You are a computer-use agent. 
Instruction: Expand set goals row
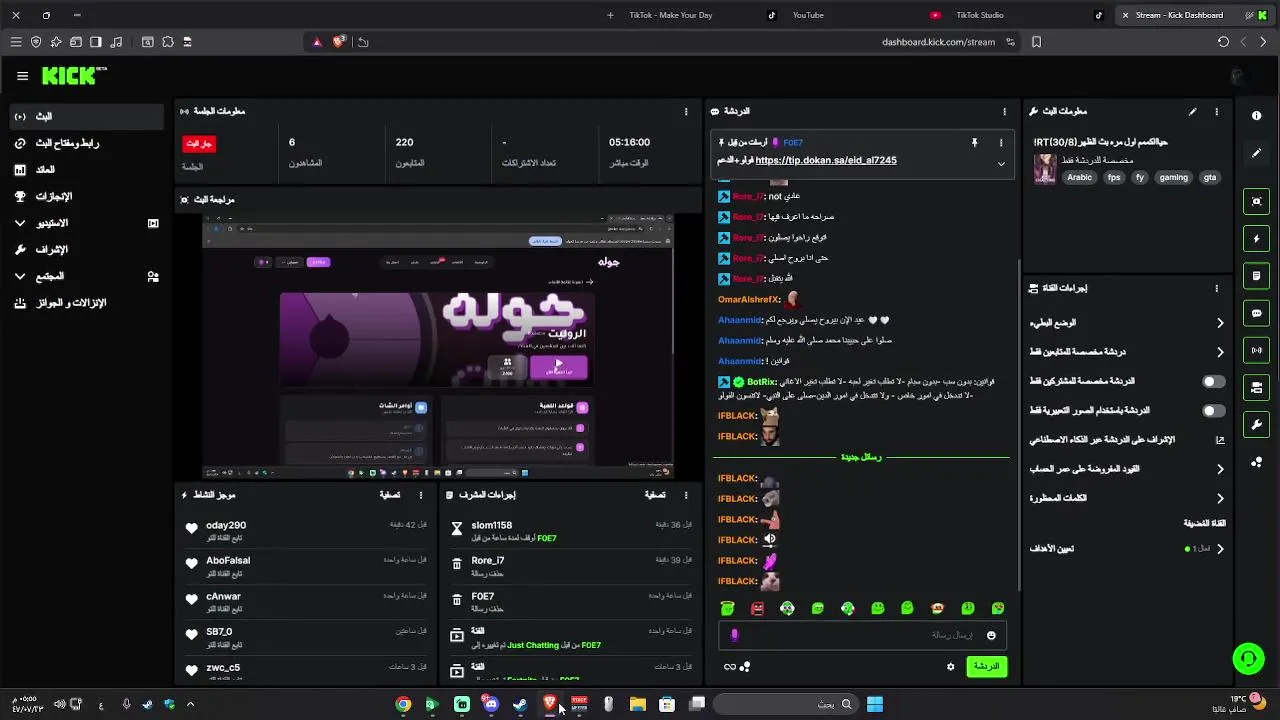1127,549
